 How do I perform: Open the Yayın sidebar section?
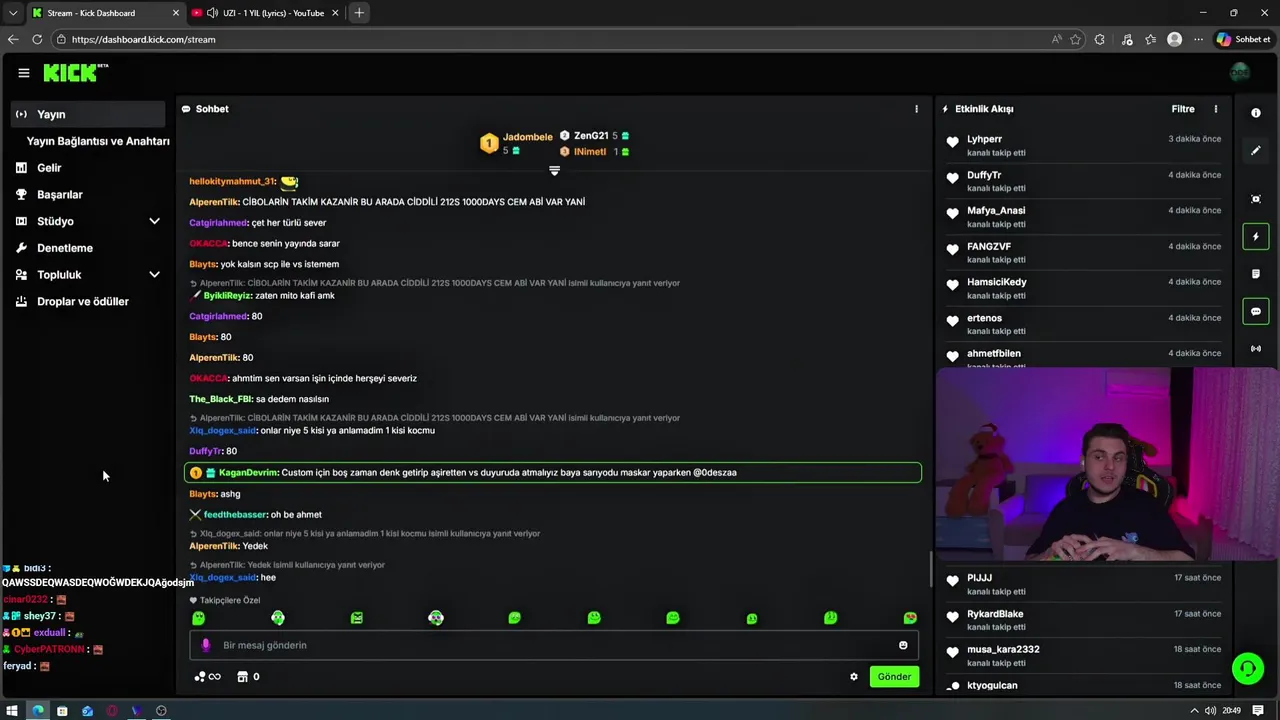(88, 114)
